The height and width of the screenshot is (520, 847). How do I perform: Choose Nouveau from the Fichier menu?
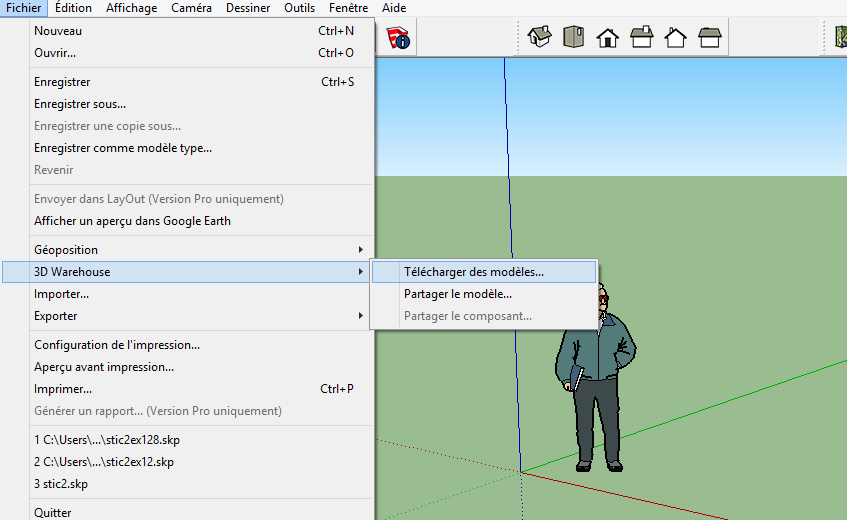[x=188, y=31]
